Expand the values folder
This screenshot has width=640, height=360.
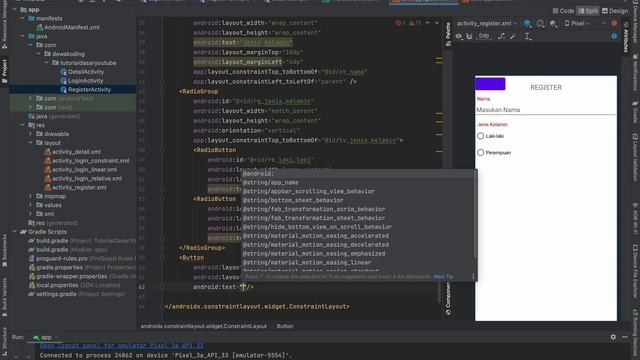(x=31, y=205)
